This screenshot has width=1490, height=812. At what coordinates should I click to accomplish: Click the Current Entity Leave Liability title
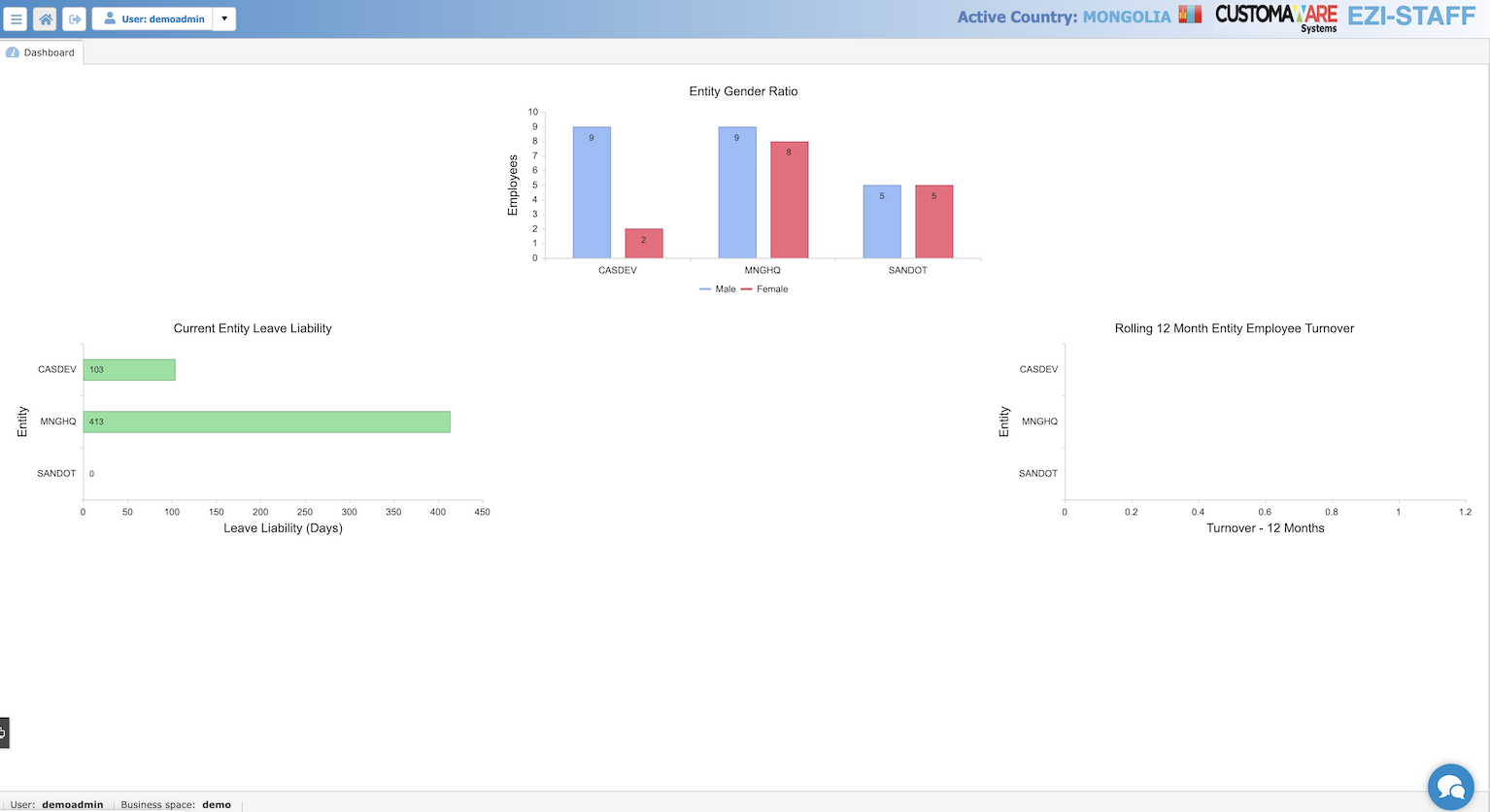pyautogui.click(x=253, y=328)
